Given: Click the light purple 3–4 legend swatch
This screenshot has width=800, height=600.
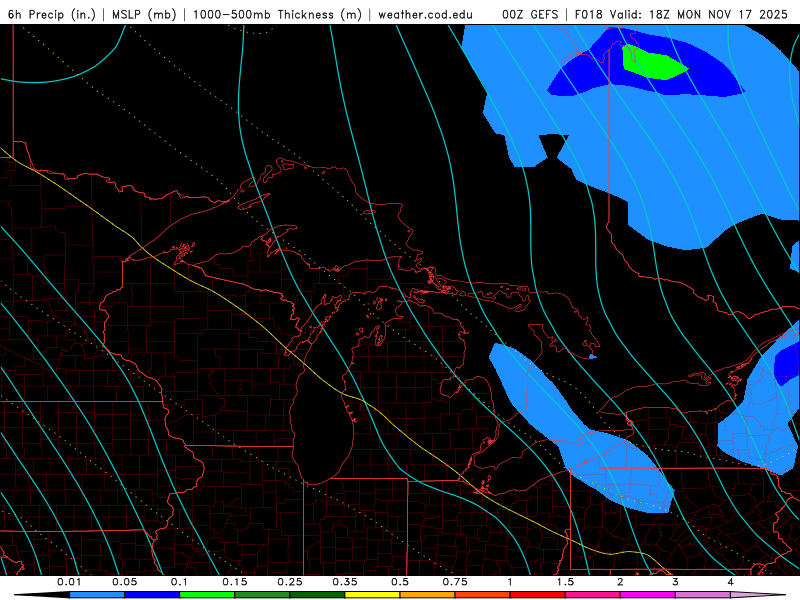Looking at the screenshot, I should point(703,595).
